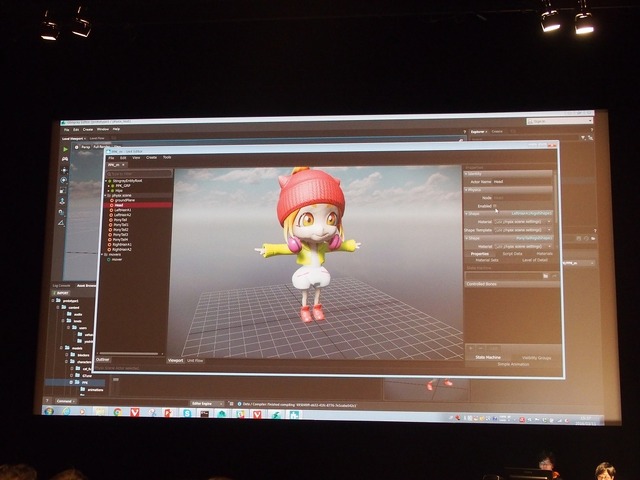
Task: Click the plus button above State Machine tab
Action: pyautogui.click(x=471, y=349)
